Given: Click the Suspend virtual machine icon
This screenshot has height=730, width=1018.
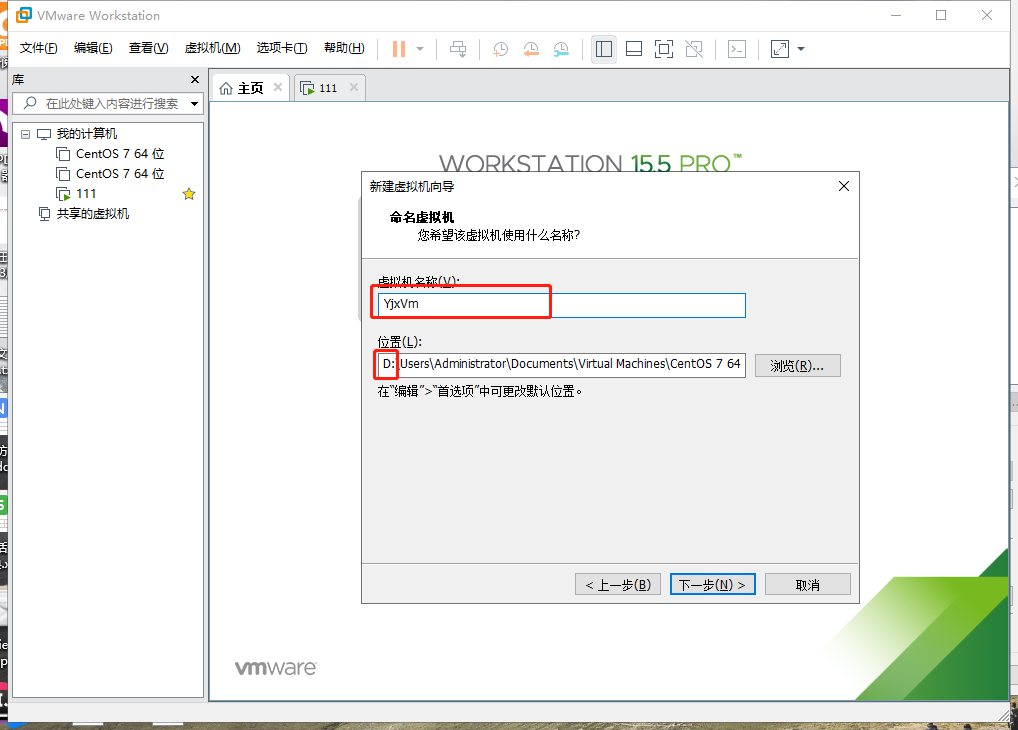Looking at the screenshot, I should pos(398,49).
